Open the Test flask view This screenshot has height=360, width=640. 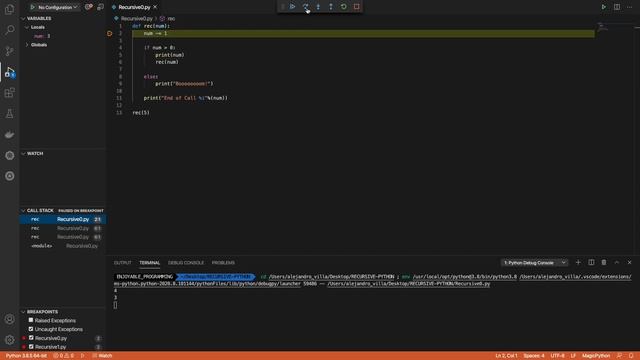coord(9,114)
